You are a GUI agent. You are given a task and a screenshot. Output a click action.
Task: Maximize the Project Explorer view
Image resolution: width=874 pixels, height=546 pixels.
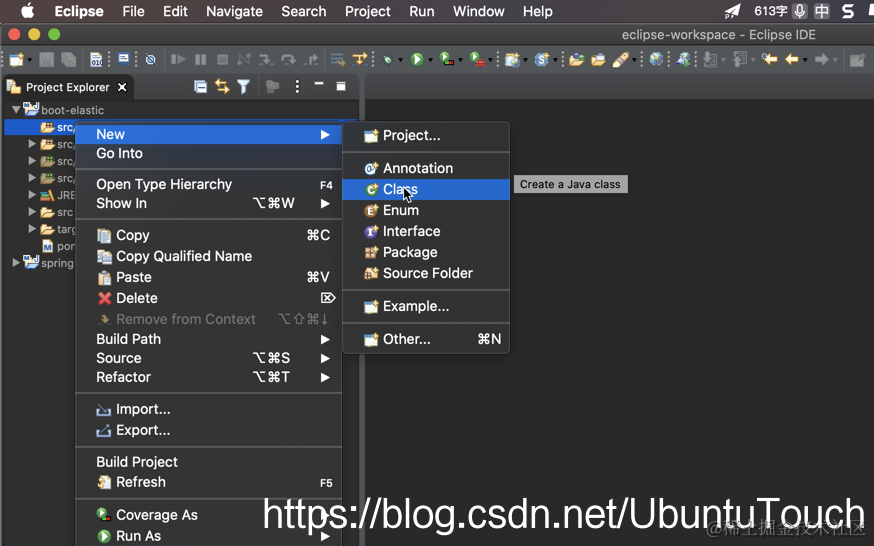click(x=341, y=86)
